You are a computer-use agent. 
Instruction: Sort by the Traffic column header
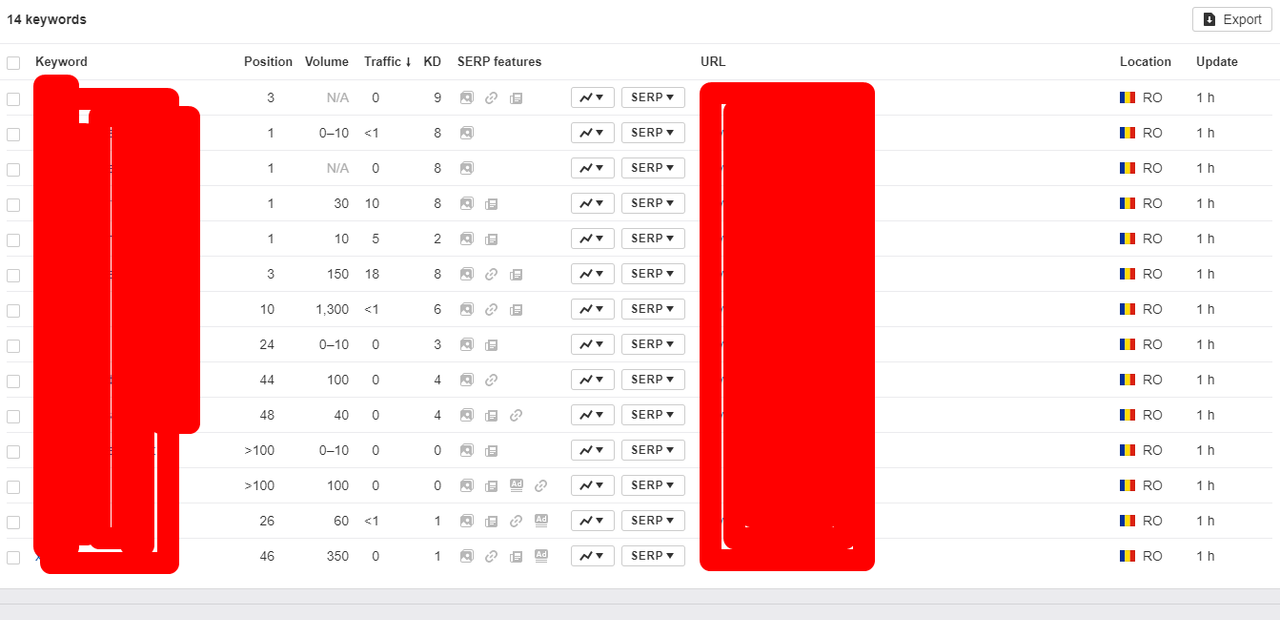point(388,62)
